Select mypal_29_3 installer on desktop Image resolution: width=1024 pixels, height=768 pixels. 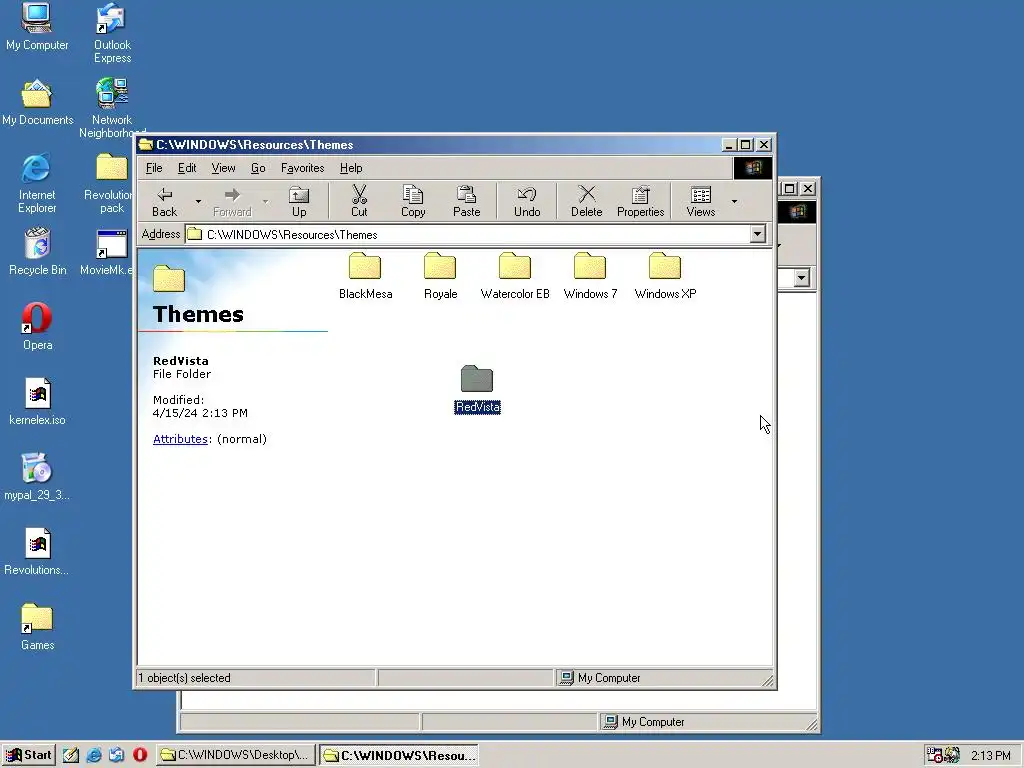click(x=37, y=477)
